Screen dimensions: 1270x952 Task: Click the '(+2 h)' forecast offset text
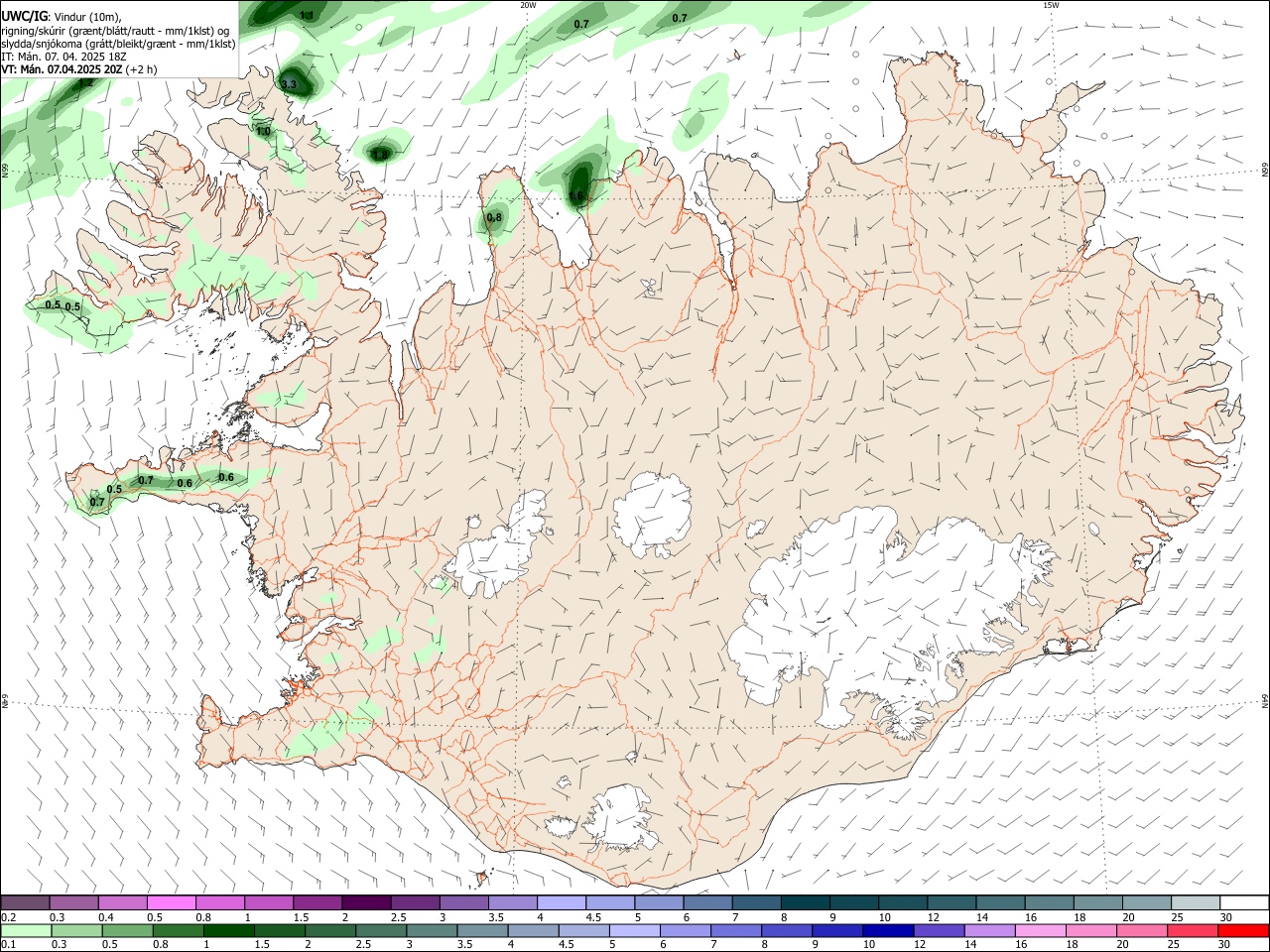click(x=142, y=69)
